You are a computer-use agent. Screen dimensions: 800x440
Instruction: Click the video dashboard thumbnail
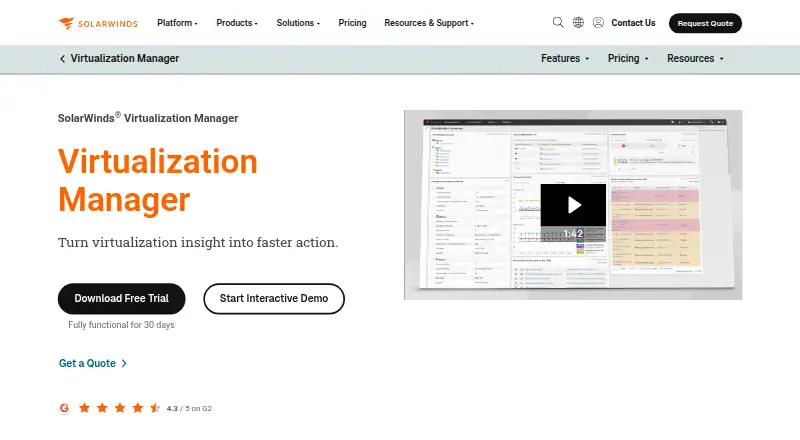coord(573,205)
